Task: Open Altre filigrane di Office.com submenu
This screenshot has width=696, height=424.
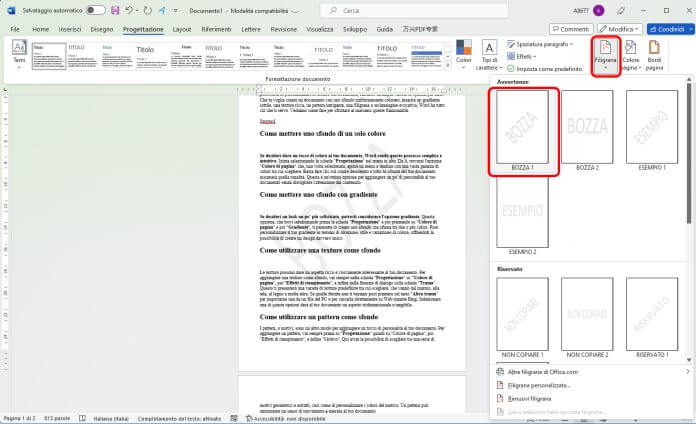Action: click(592, 372)
